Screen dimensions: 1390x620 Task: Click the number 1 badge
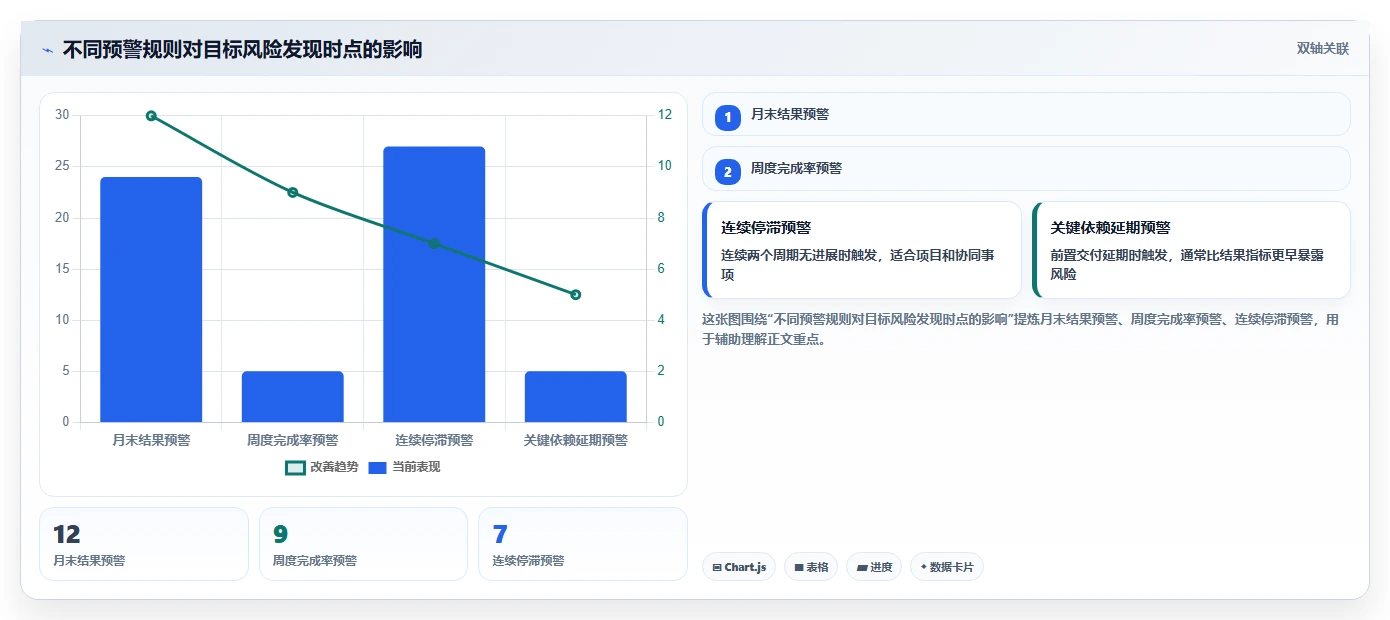(x=728, y=117)
